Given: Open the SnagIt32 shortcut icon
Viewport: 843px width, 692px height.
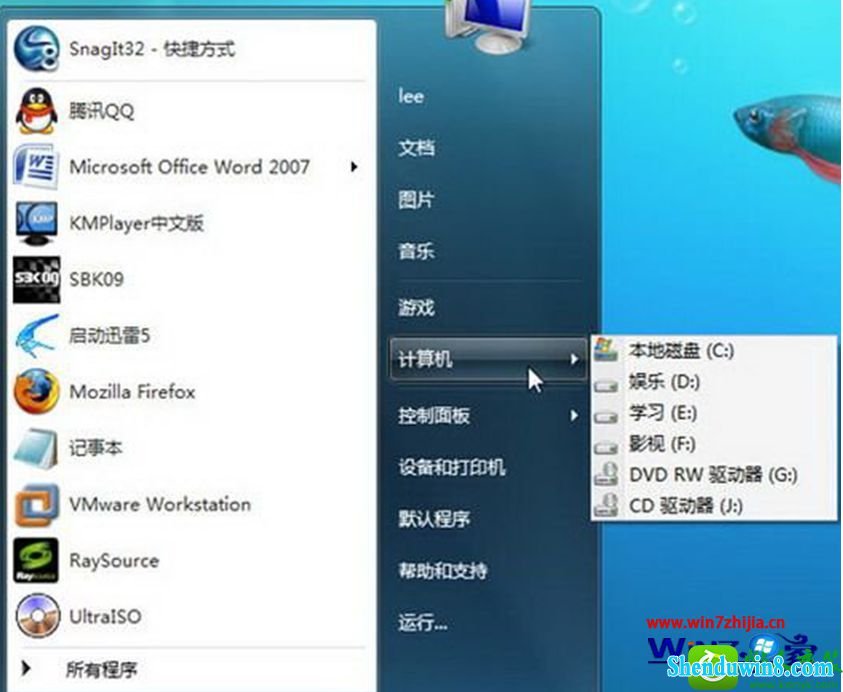Looking at the screenshot, I should click(37, 49).
